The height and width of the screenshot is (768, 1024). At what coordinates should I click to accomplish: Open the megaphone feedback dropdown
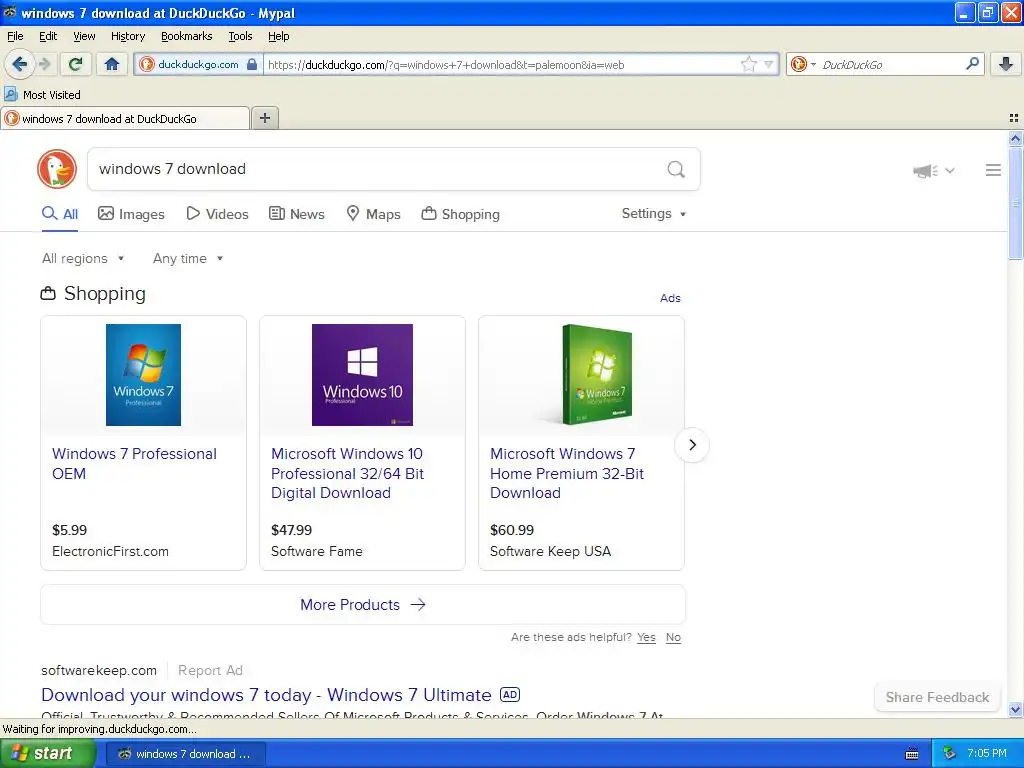click(x=933, y=170)
